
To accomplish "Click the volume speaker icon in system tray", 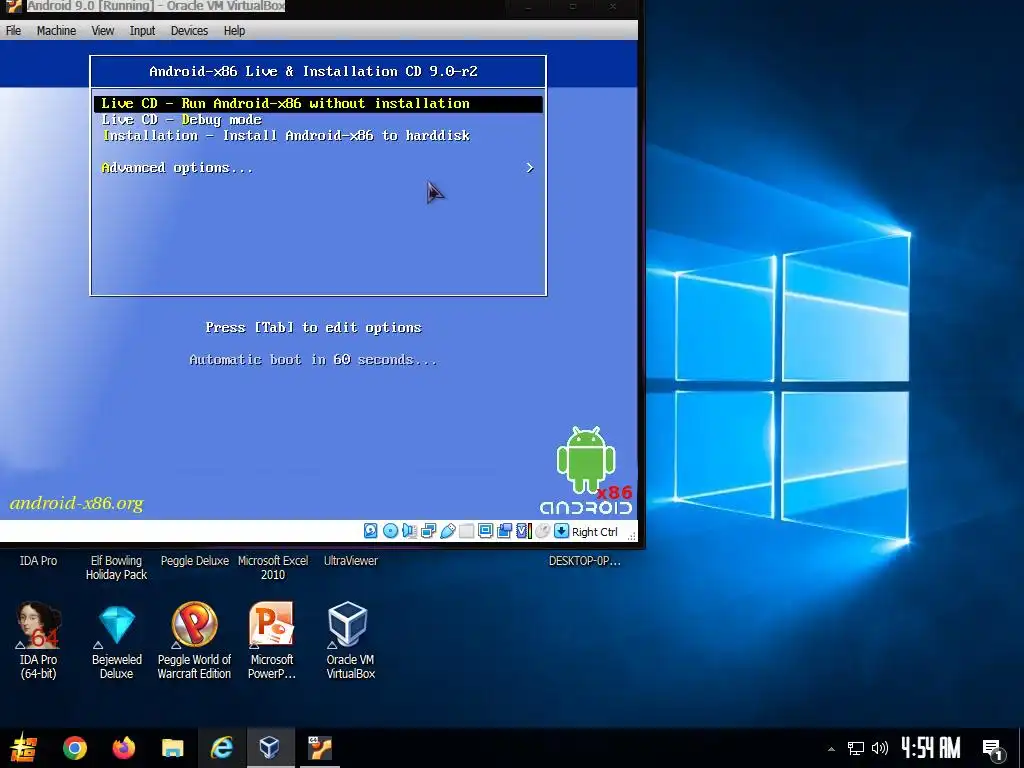I will coord(880,748).
